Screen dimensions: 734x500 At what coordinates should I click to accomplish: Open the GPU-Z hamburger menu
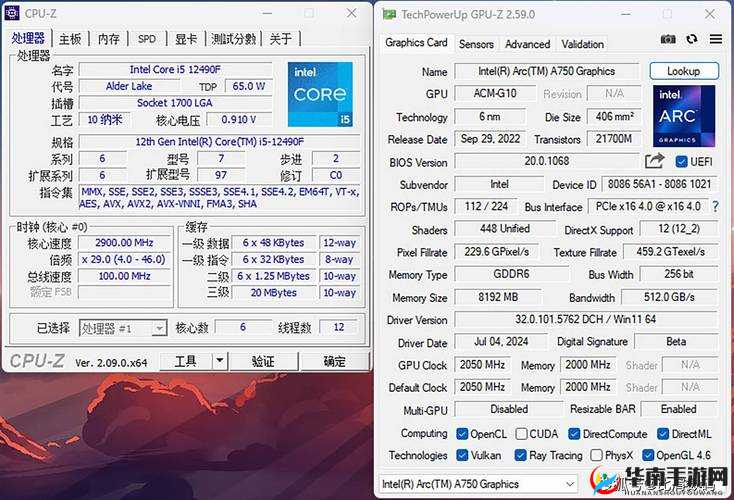click(x=716, y=40)
